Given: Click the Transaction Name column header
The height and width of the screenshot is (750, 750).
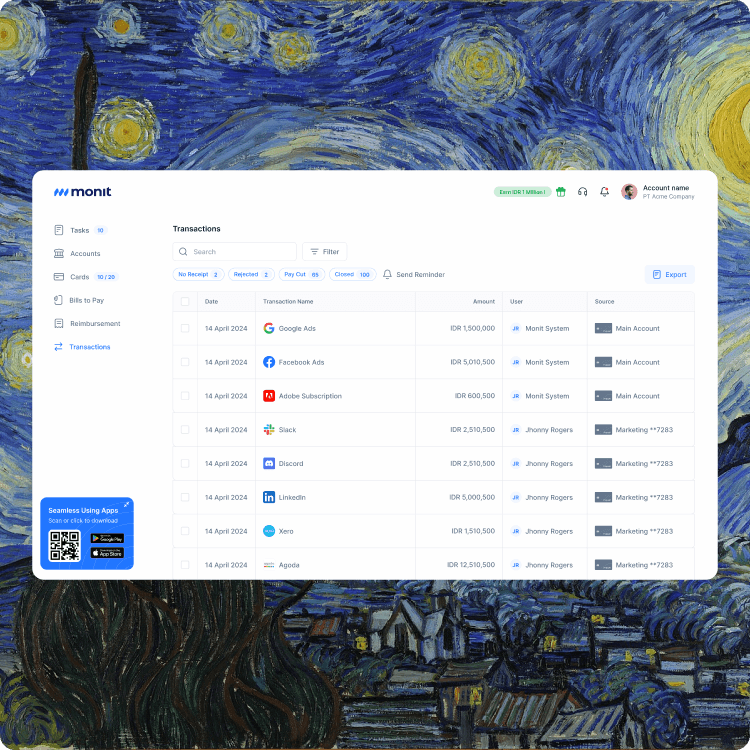Looking at the screenshot, I should (288, 301).
